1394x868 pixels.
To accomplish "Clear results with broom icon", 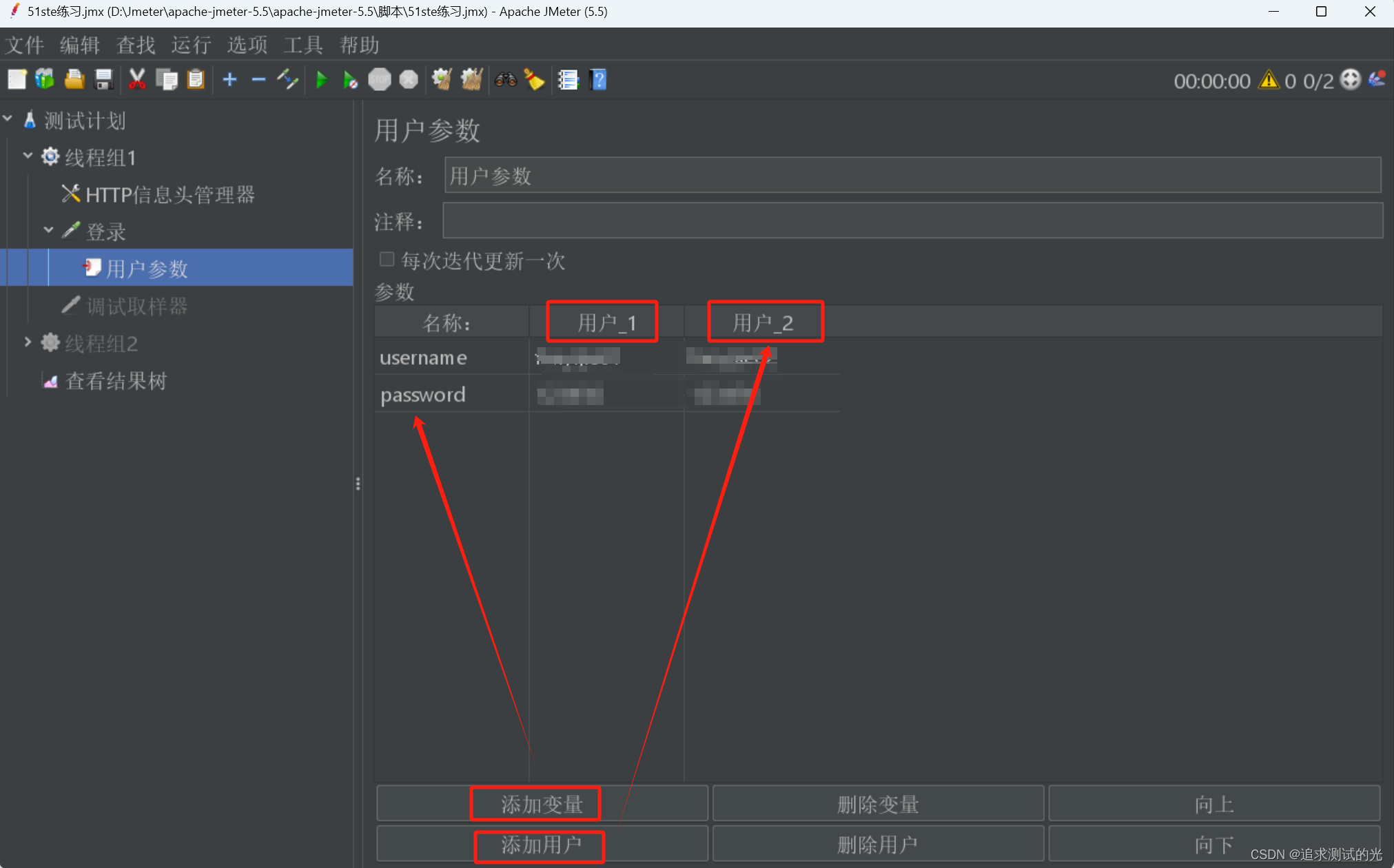I will (442, 80).
